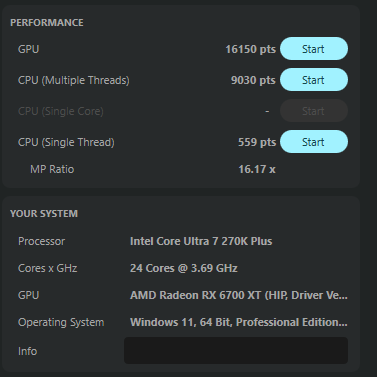Click the MP Ratio label

(52, 169)
